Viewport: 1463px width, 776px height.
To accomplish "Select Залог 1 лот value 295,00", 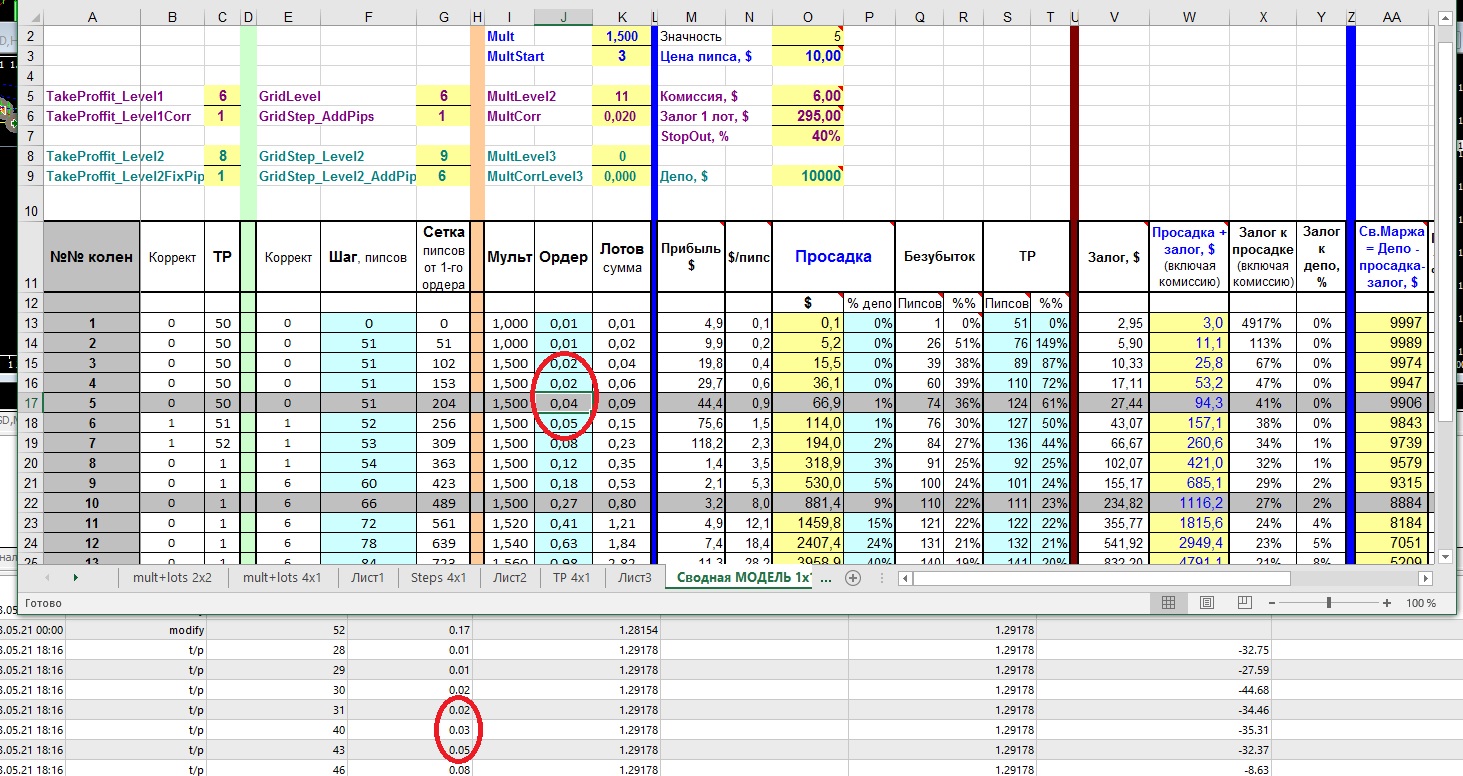I will coord(807,116).
